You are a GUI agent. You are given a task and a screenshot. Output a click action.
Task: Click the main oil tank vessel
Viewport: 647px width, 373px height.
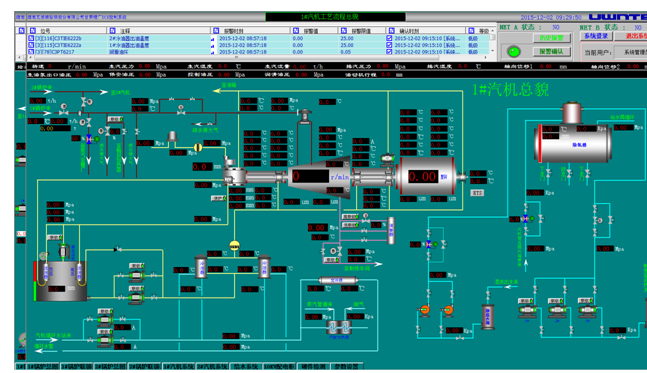pos(60,281)
